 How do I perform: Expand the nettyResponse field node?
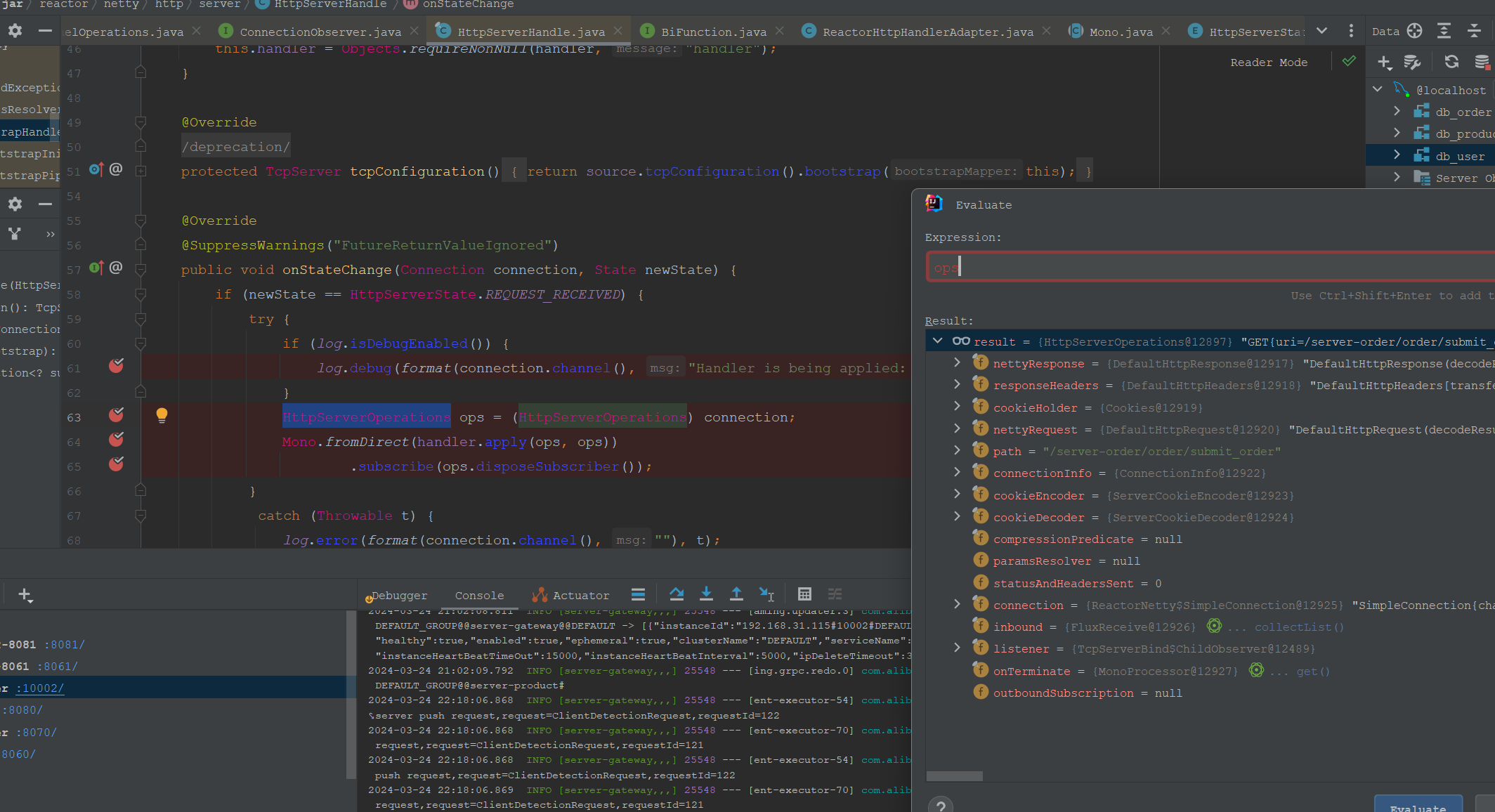(957, 362)
